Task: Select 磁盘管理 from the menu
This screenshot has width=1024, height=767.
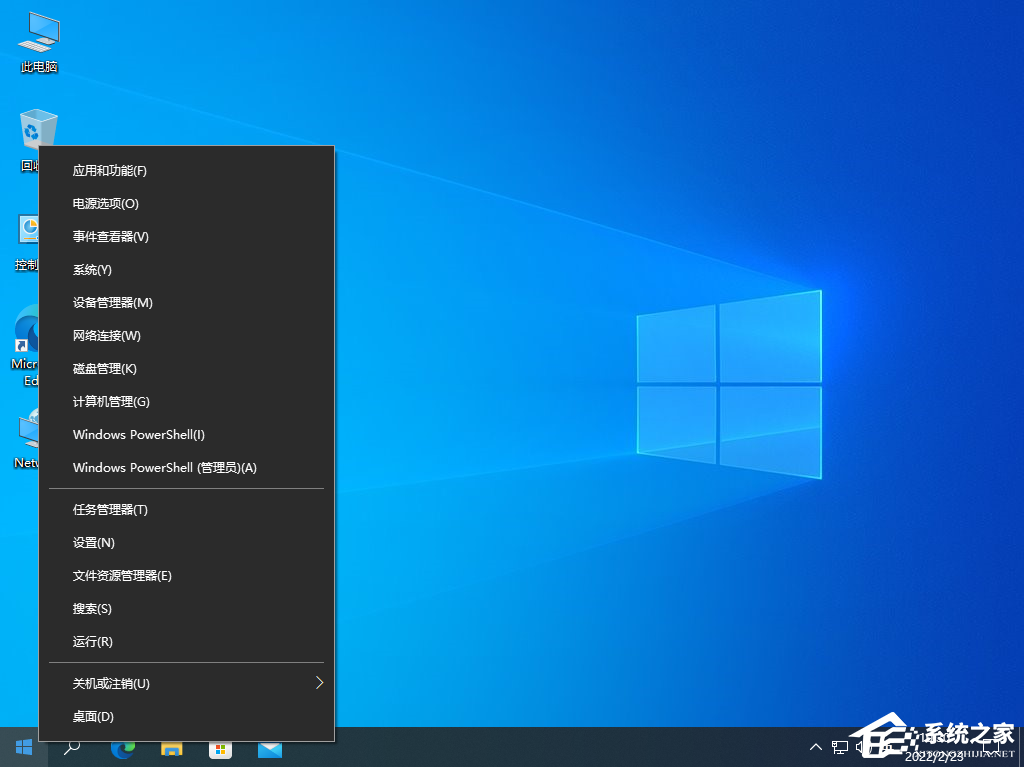Action: [107, 368]
